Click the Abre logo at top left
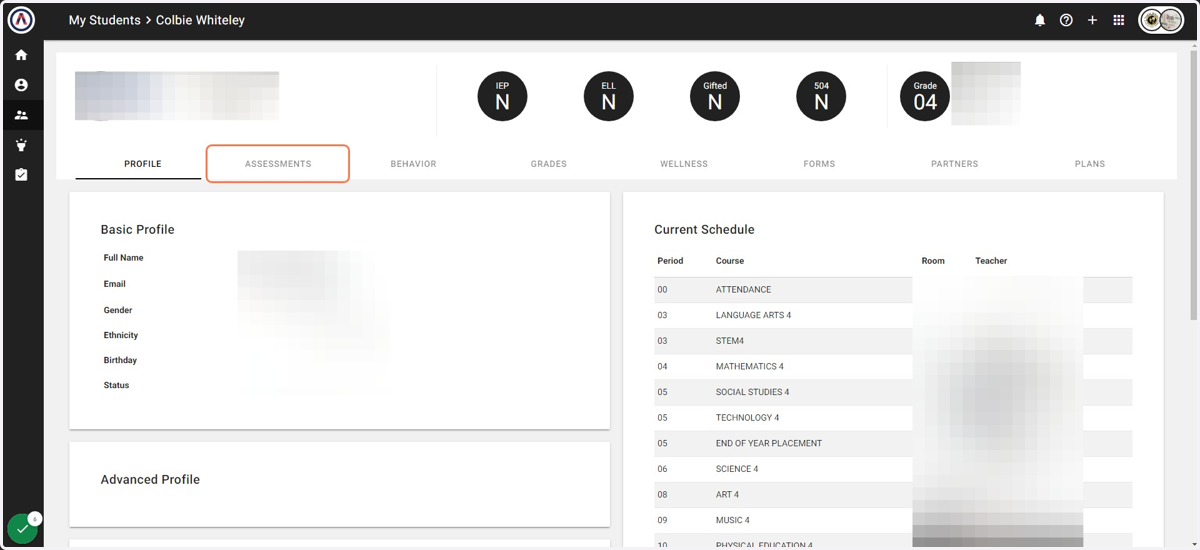Viewport: 1200px width, 550px height. click(21, 20)
